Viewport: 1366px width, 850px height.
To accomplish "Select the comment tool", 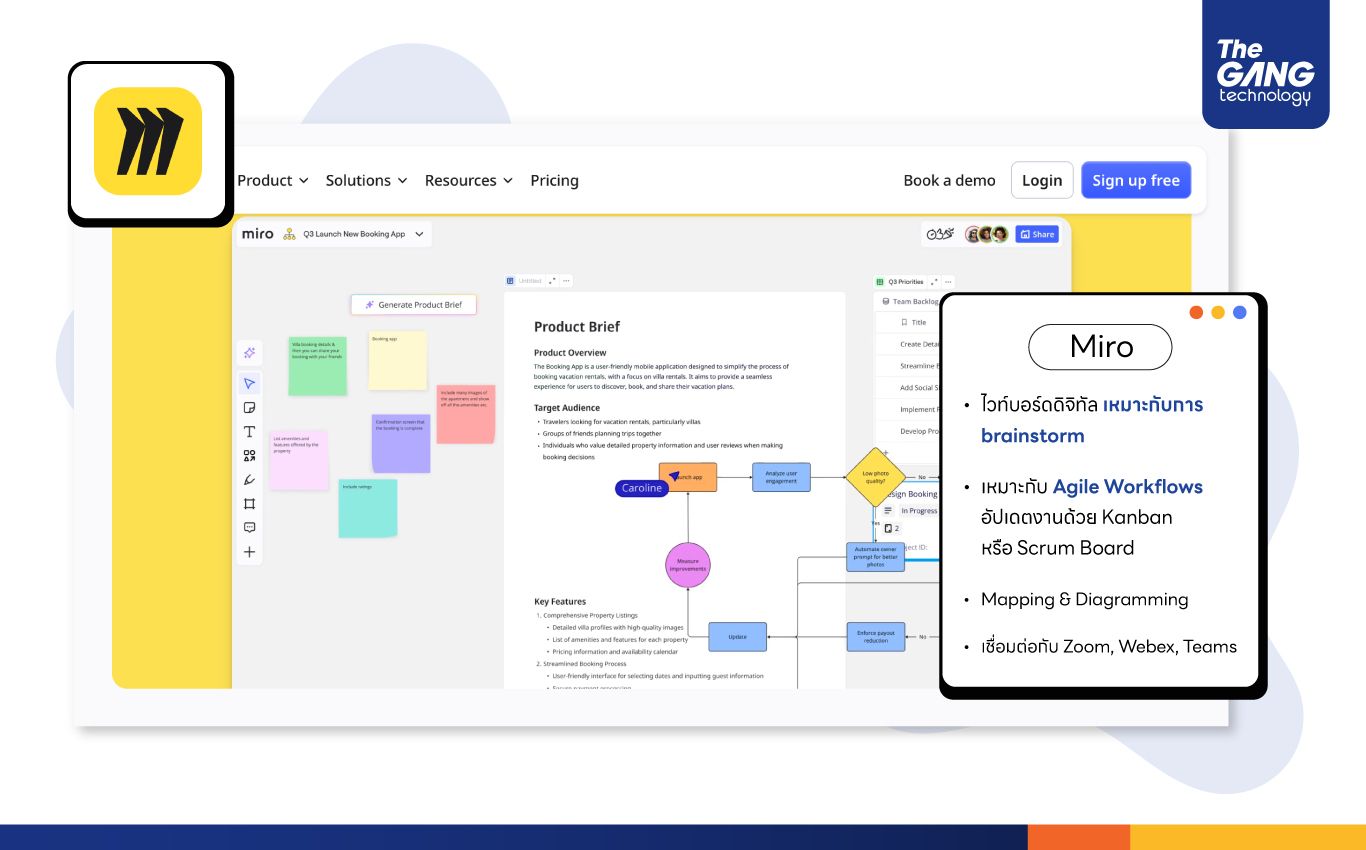I will click(249, 527).
